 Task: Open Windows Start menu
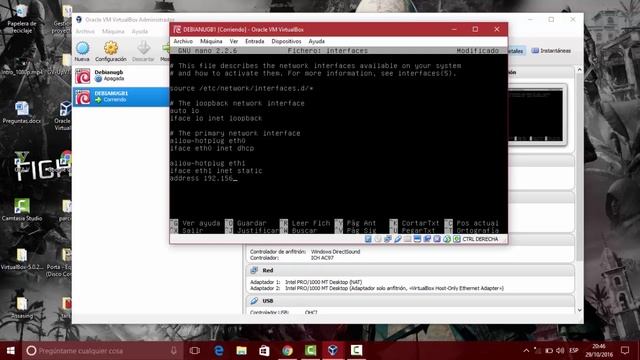coord(11,350)
